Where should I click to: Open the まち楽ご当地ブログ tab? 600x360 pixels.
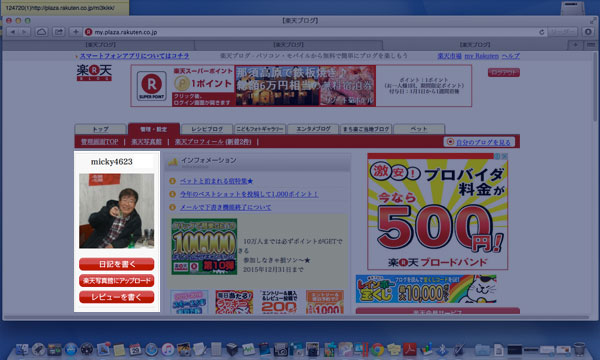[366, 129]
